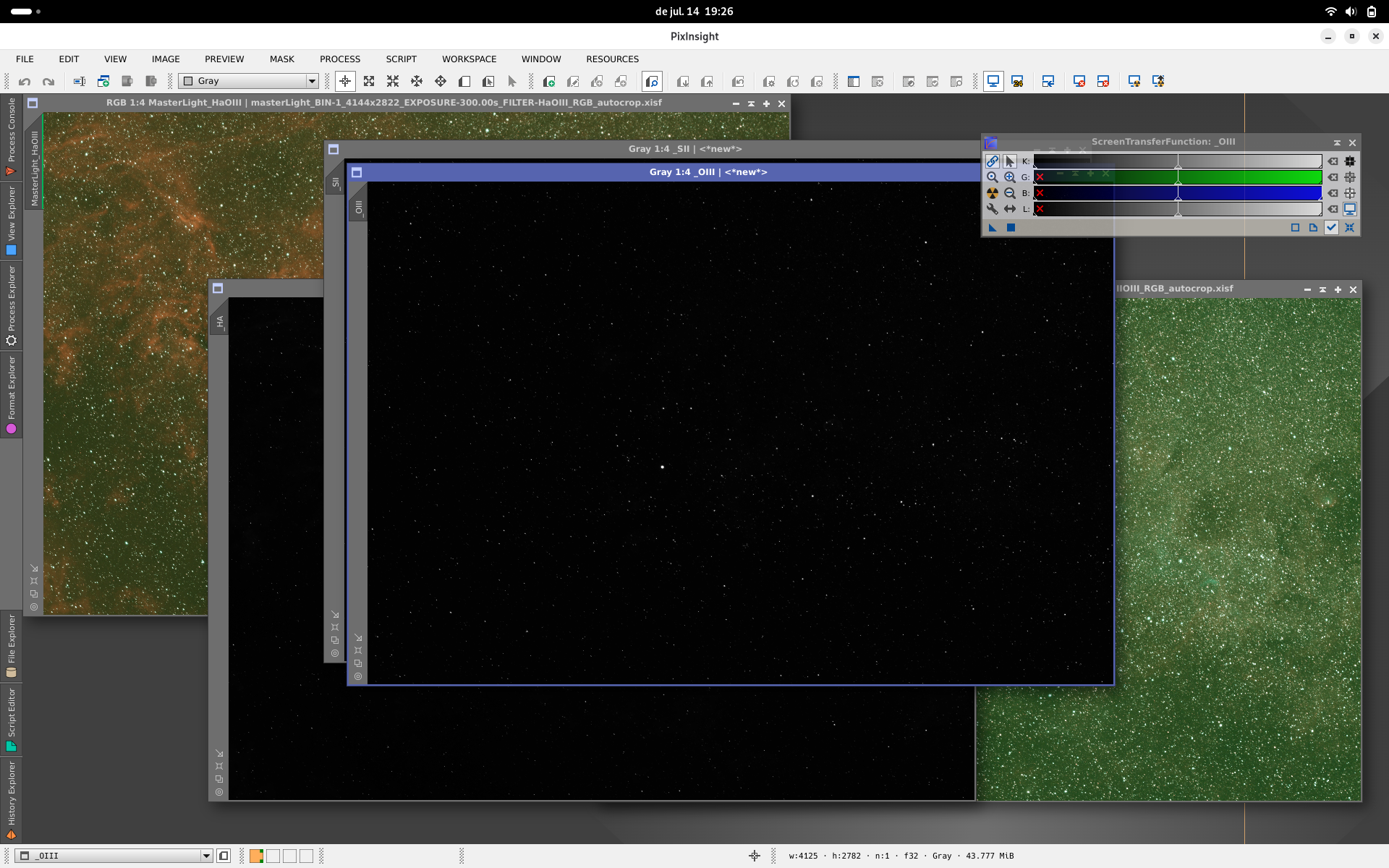Toggle linked RGB channels in ScreenTransferFunction
This screenshot has width=1389, height=868.
[992, 161]
